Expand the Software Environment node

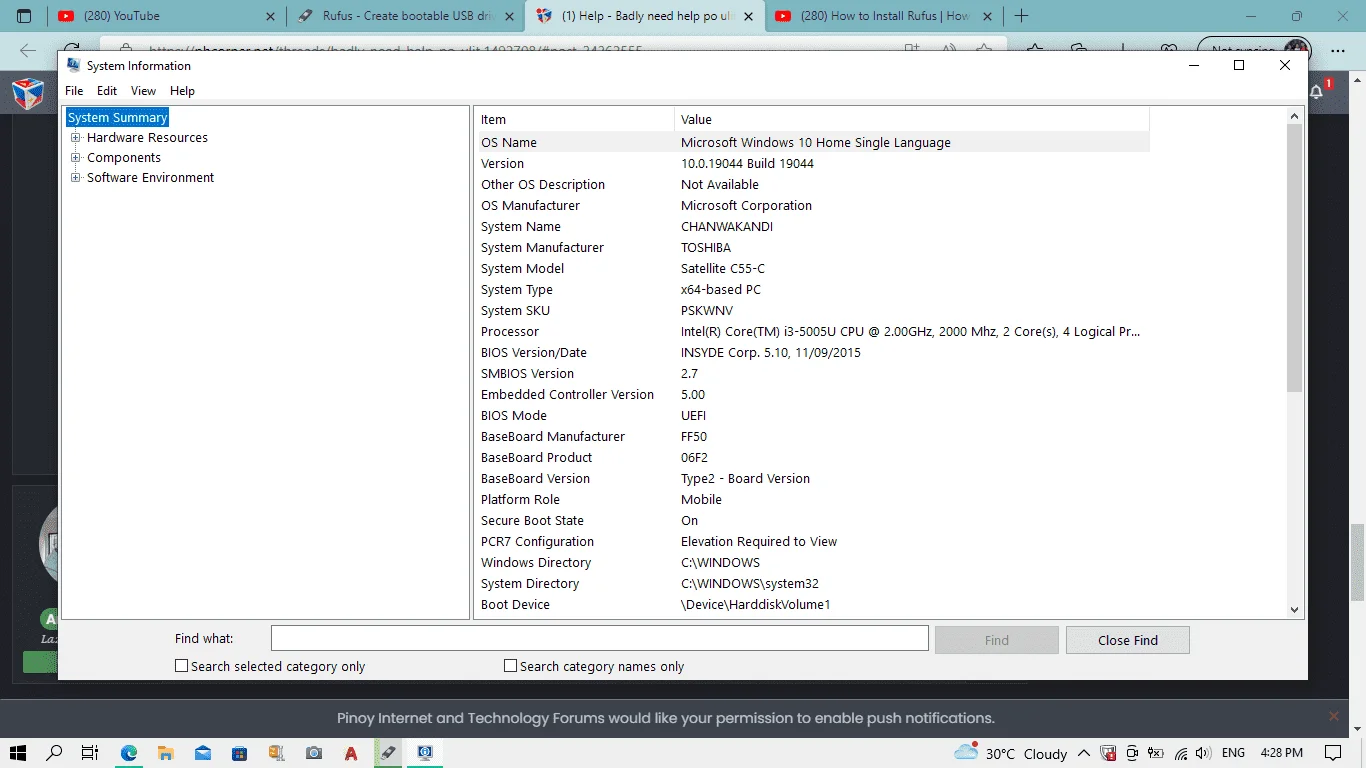point(75,178)
